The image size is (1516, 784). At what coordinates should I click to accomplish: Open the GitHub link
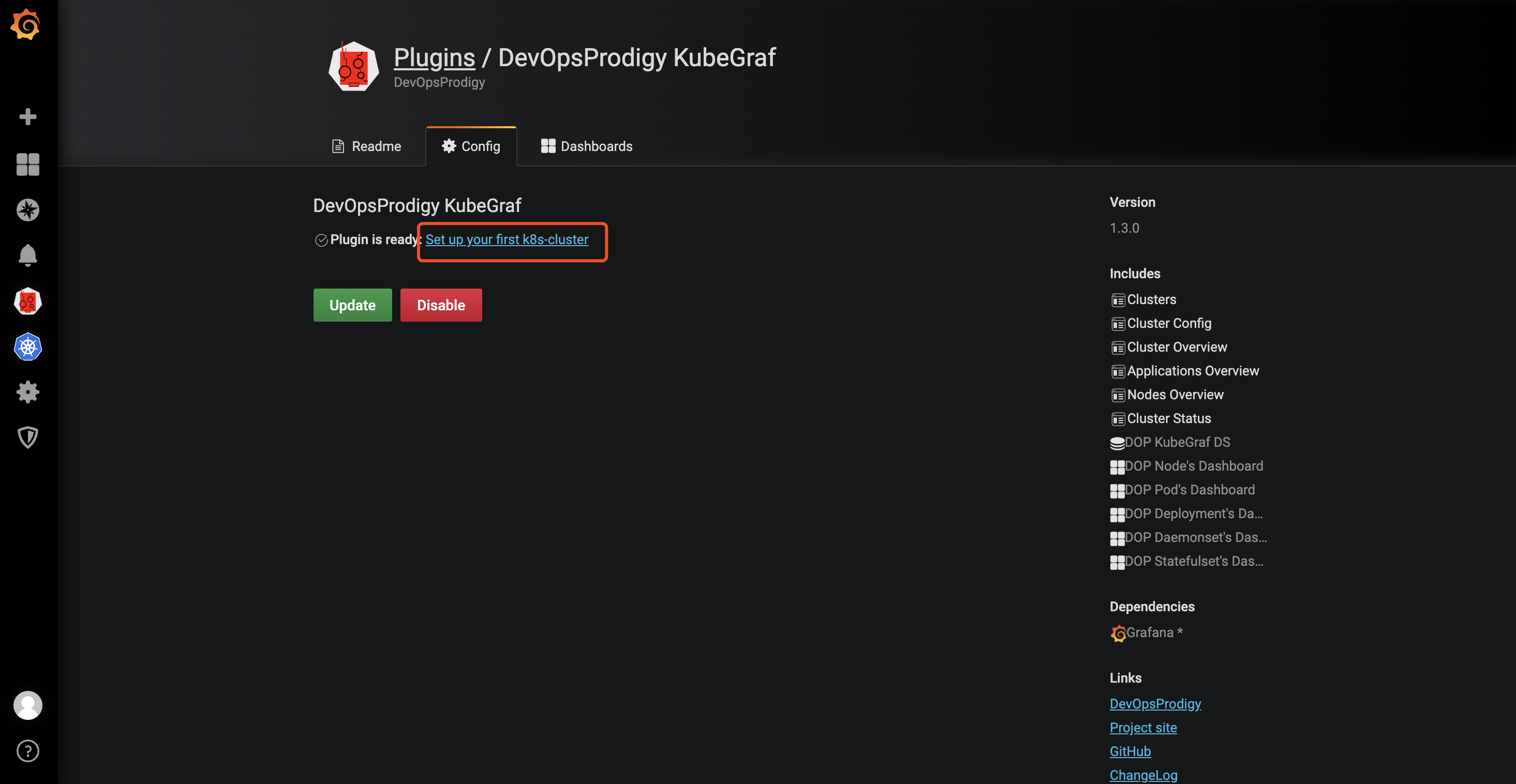click(1130, 751)
